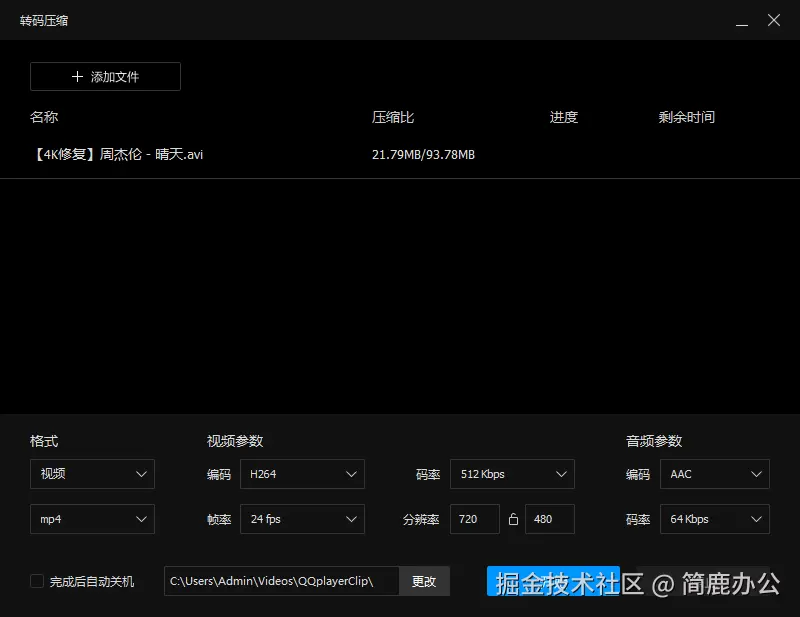The height and width of the screenshot is (617, 800).
Task: Open the container format dropdown showing mp4
Action: tap(92, 519)
